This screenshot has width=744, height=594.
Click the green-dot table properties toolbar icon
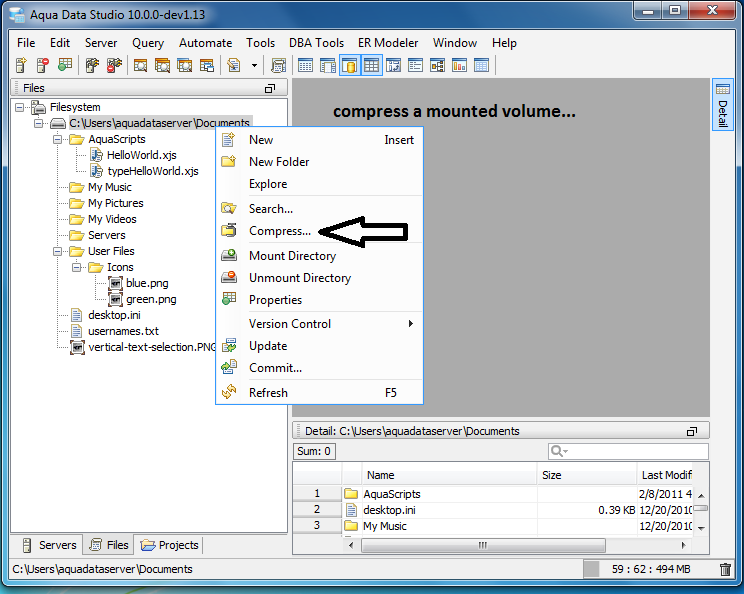[65, 65]
